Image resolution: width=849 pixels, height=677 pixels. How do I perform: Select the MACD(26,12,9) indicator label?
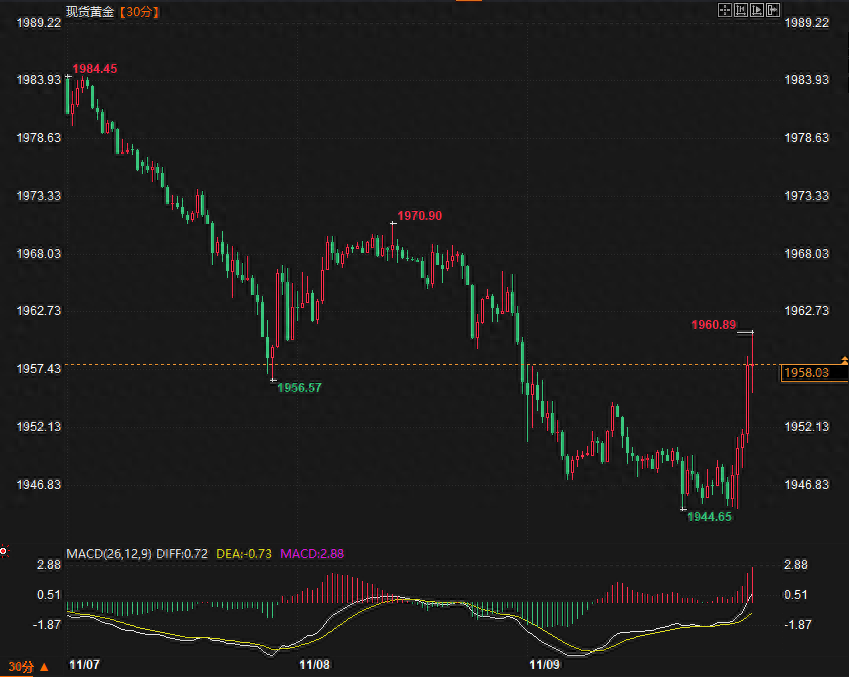[109, 553]
